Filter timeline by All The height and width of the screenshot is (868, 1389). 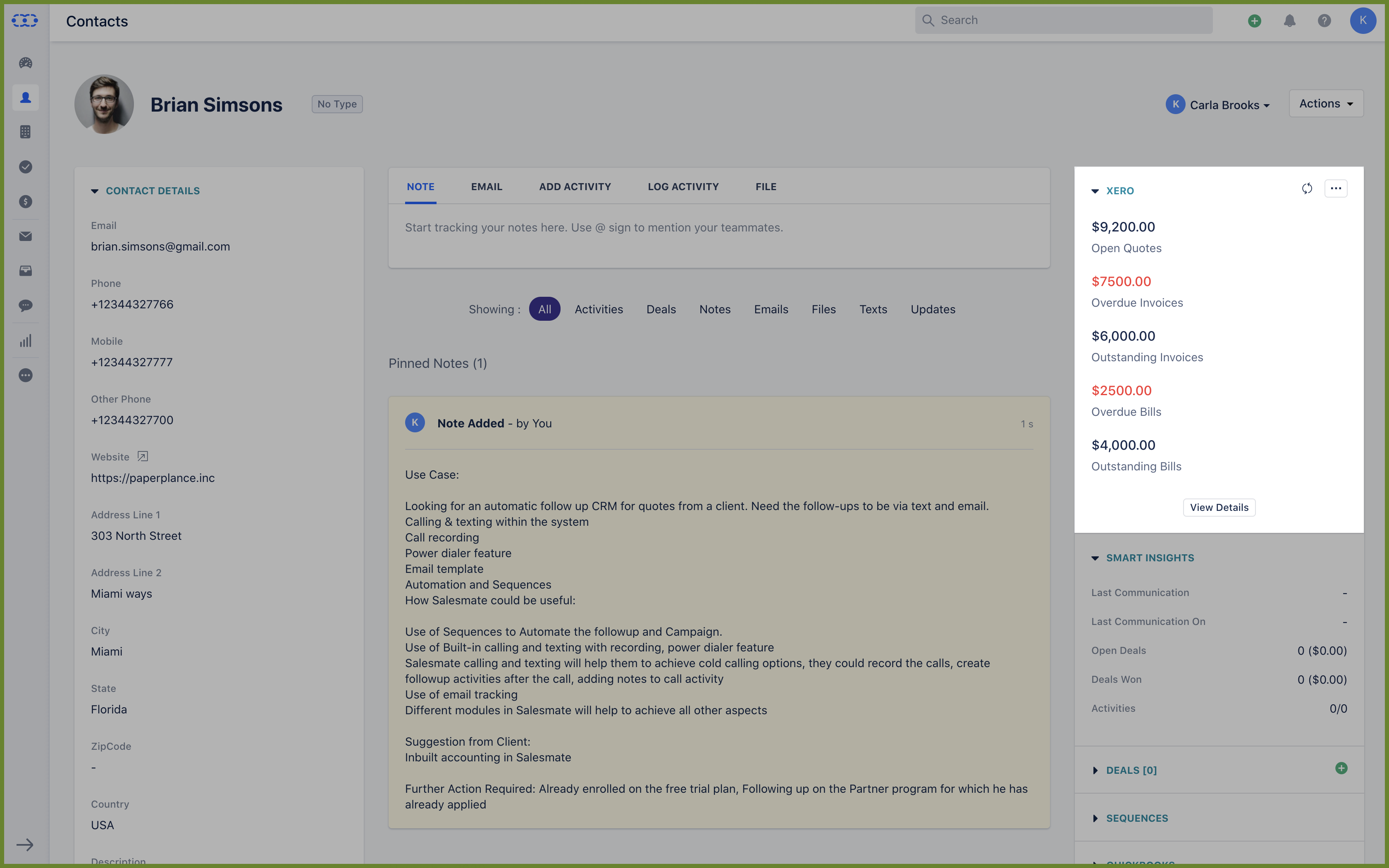coord(545,309)
